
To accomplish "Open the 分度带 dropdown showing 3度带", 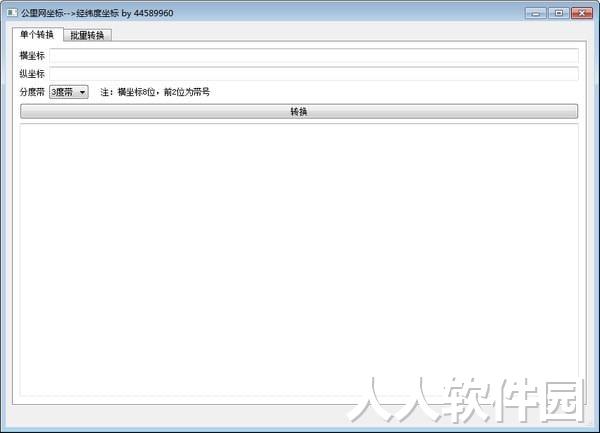I will click(x=69, y=92).
